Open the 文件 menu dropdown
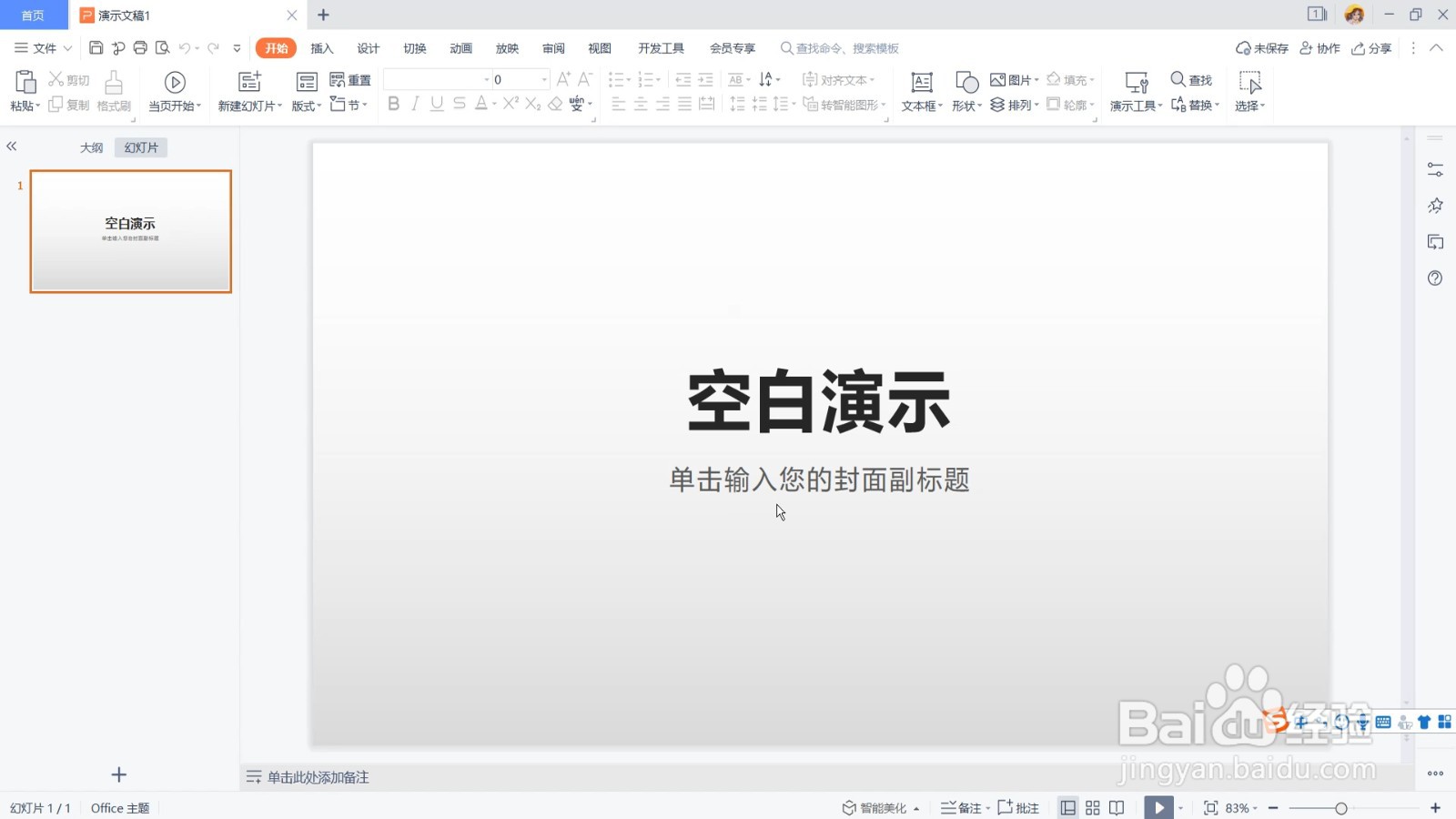 click(x=43, y=48)
